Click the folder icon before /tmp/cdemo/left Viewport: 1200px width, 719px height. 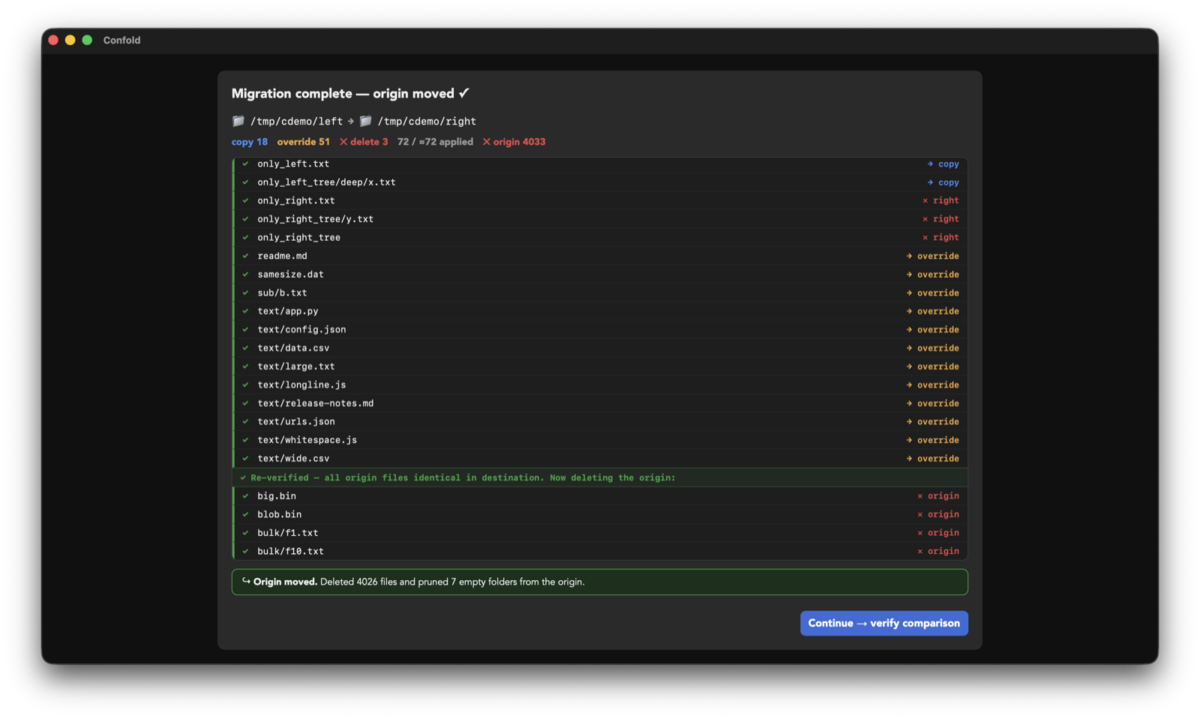tap(238, 121)
